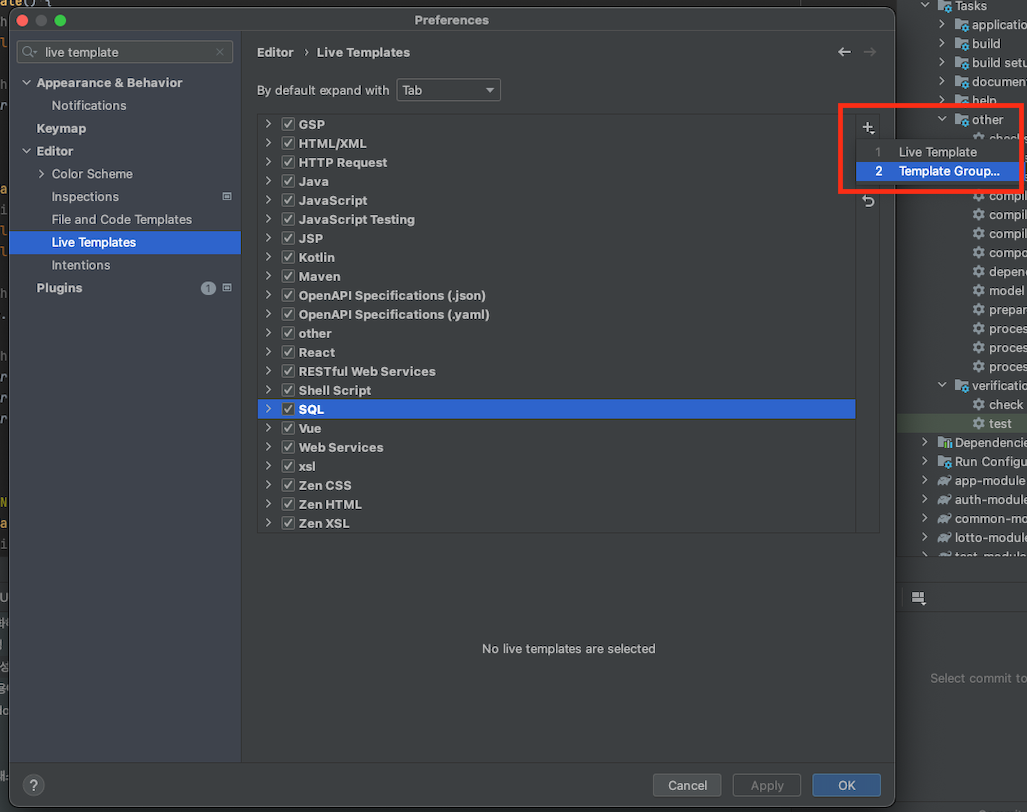The image size is (1027, 812).
Task: Click the app-module Gradle elephant icon
Action: point(944,480)
